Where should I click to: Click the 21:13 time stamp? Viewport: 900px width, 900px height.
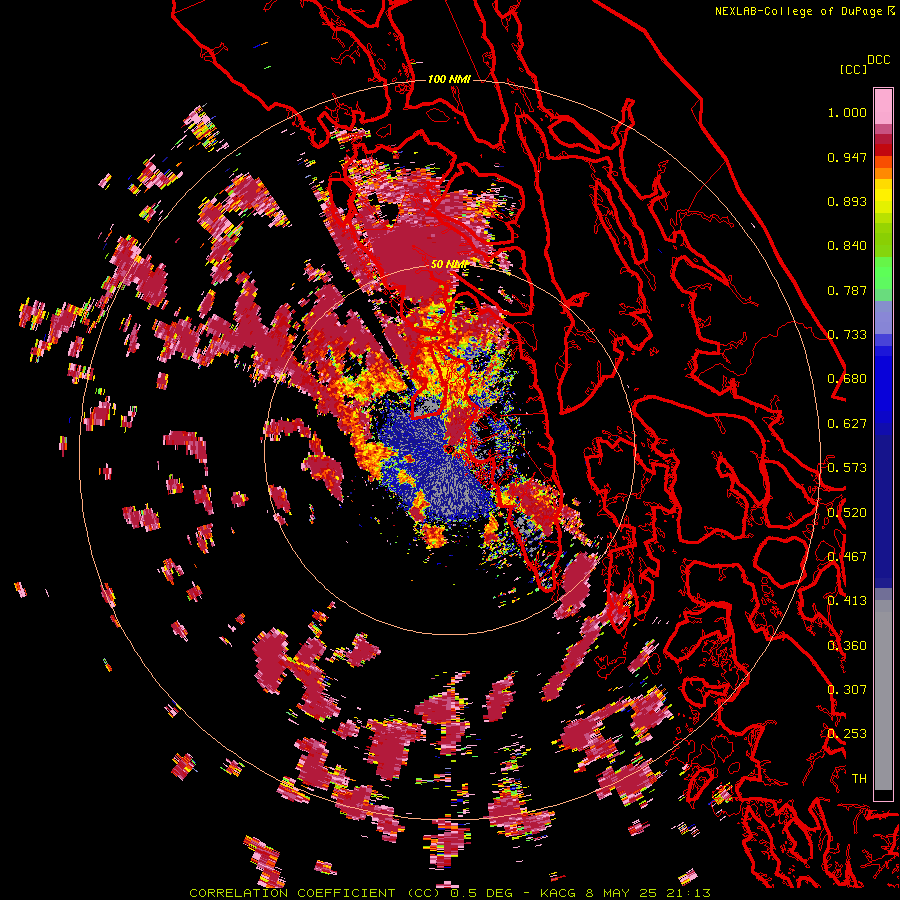point(688,893)
